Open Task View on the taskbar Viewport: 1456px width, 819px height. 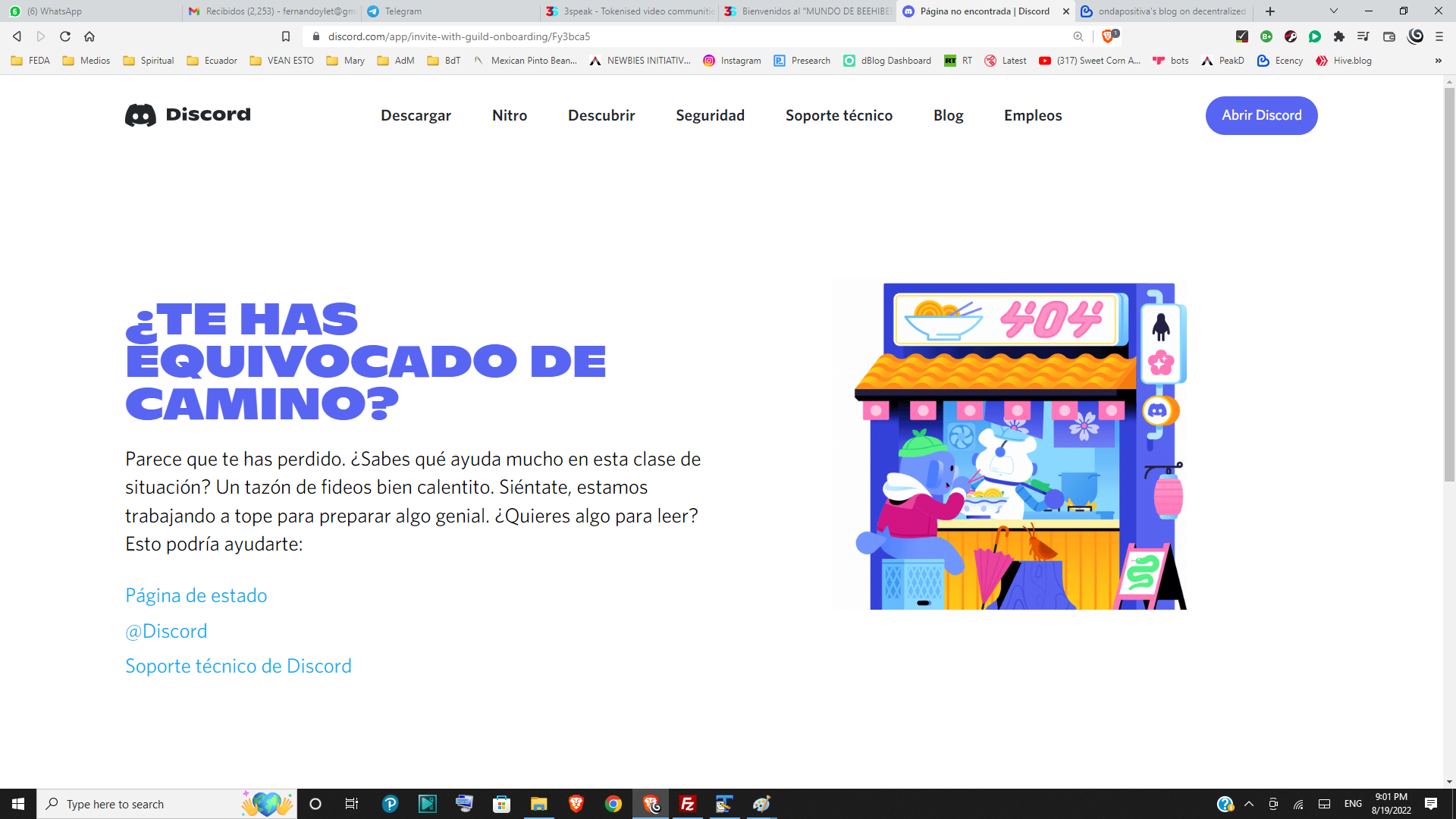[352, 804]
